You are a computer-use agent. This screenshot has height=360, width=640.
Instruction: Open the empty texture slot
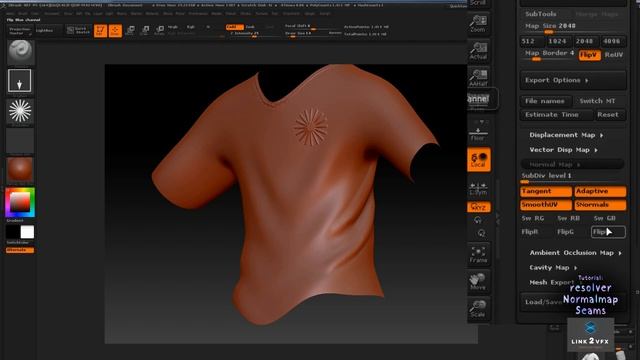20,141
